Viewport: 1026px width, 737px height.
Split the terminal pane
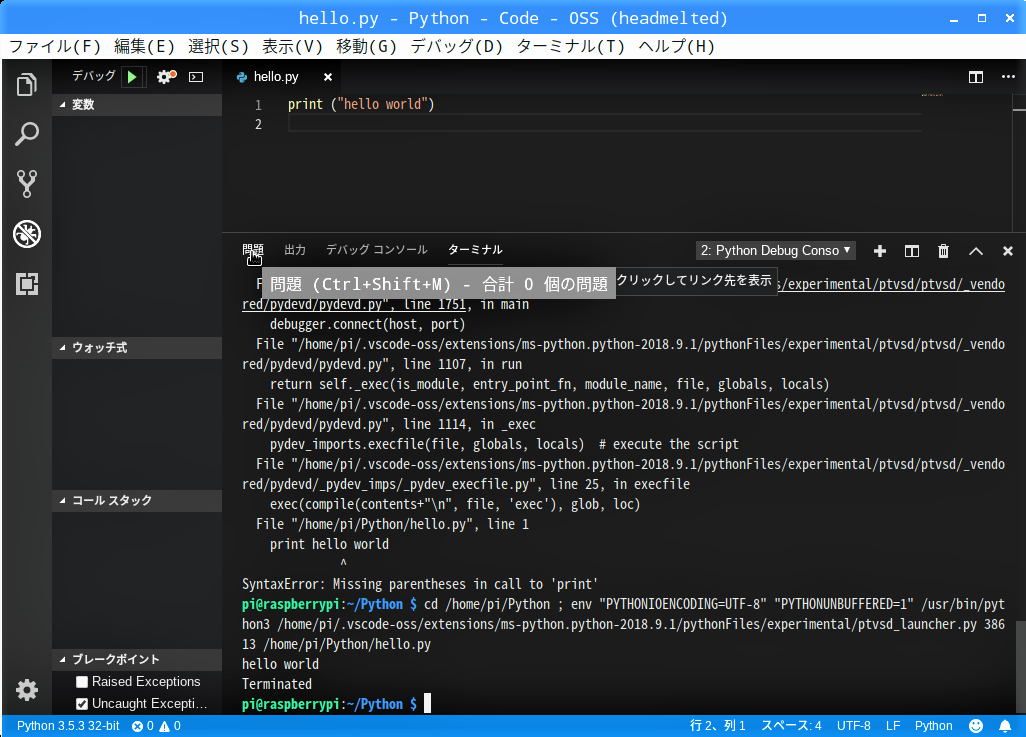911,251
